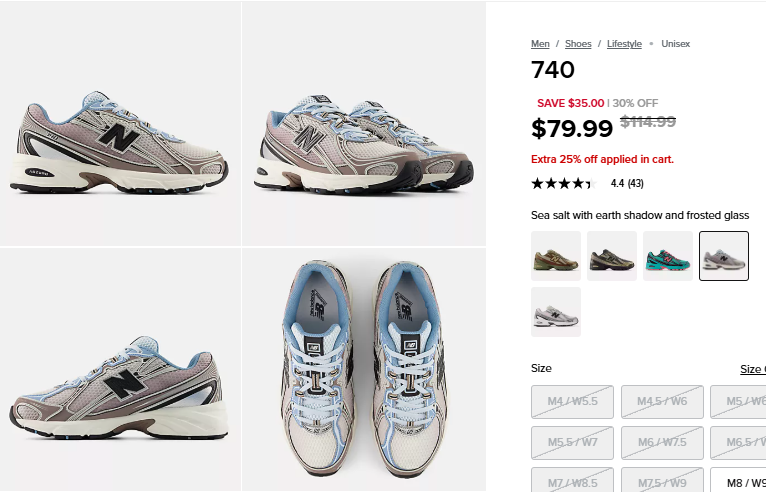Select the M5.5 / W7 size button
The image size is (766, 492).
[x=572, y=443]
